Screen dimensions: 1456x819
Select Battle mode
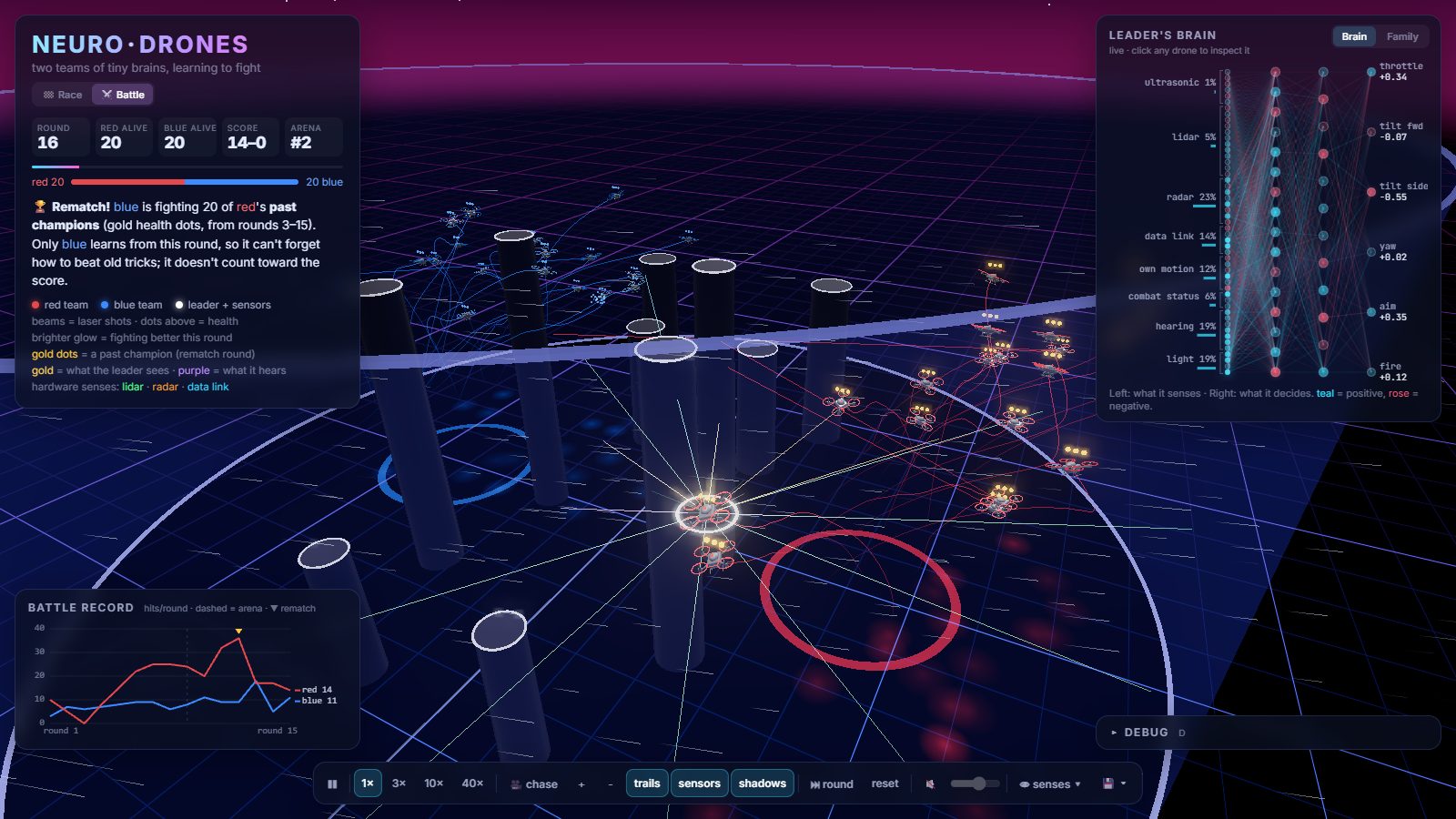pos(123,95)
